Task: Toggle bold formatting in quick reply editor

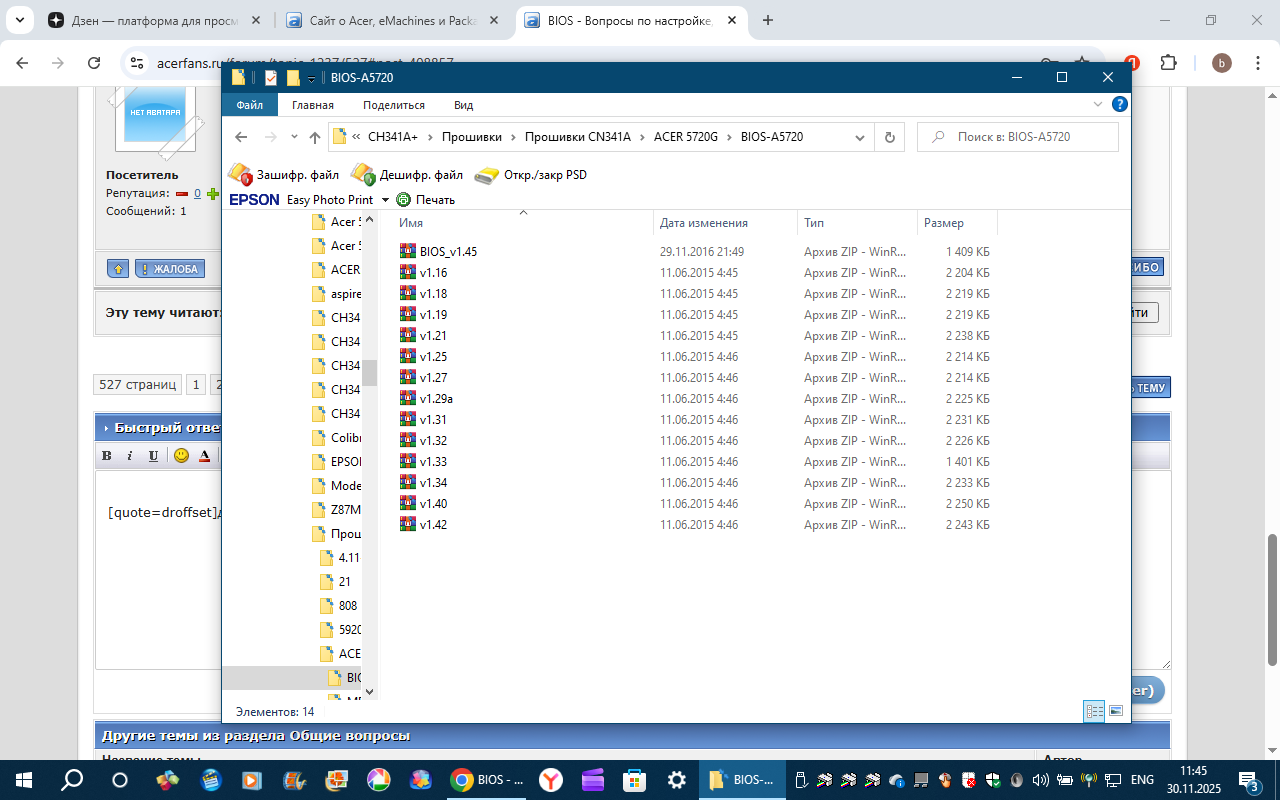Action: click(x=107, y=456)
